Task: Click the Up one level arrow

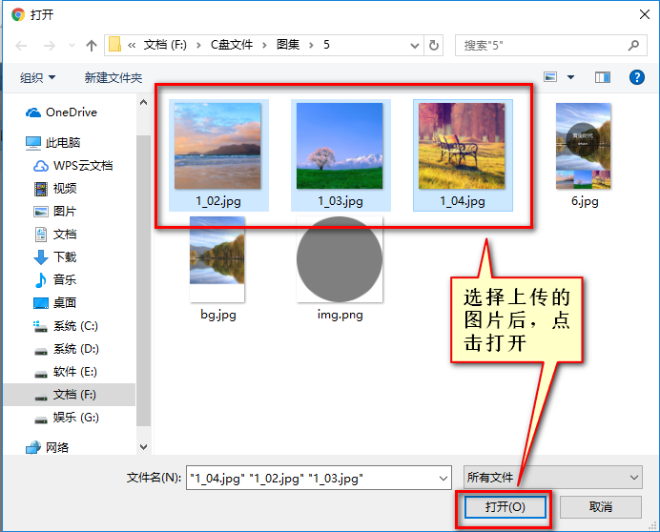Action: click(92, 45)
